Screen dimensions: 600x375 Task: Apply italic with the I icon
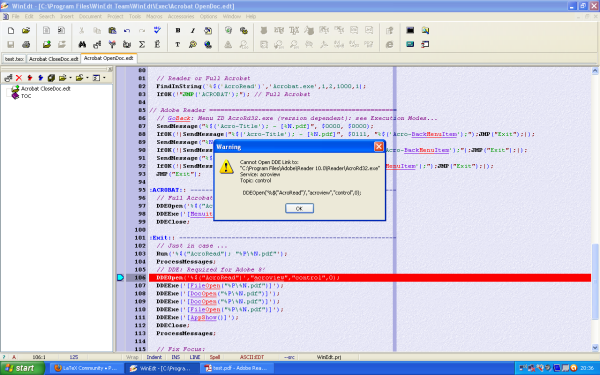[193, 31]
